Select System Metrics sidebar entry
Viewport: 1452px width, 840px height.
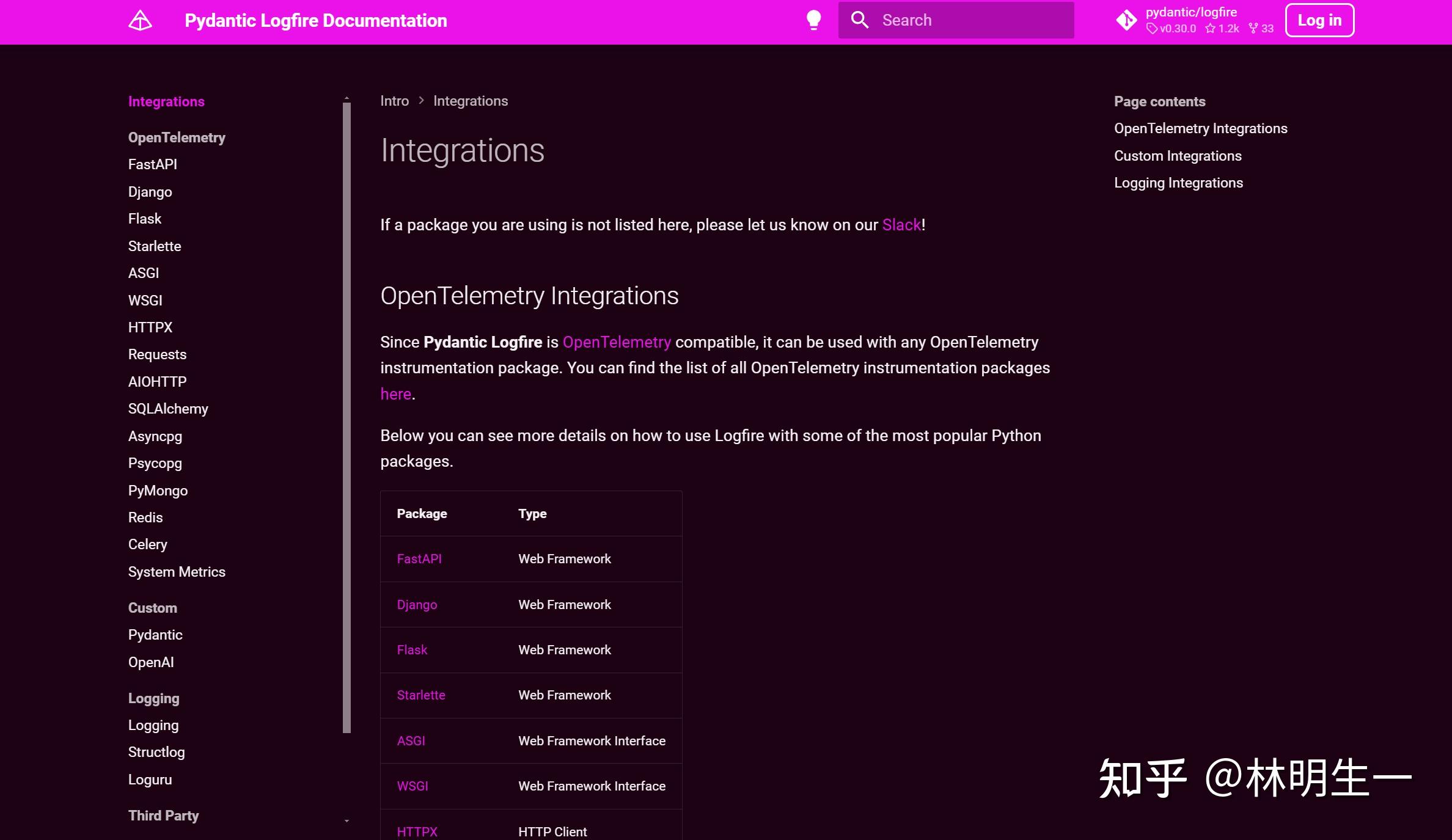177,572
